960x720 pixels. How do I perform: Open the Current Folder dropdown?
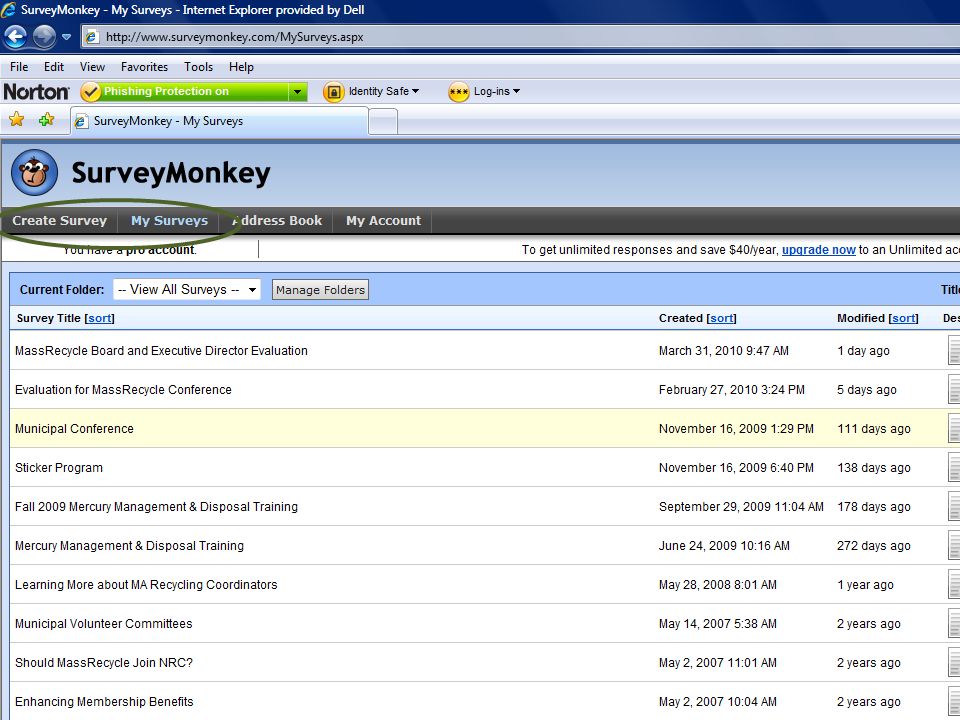click(187, 290)
